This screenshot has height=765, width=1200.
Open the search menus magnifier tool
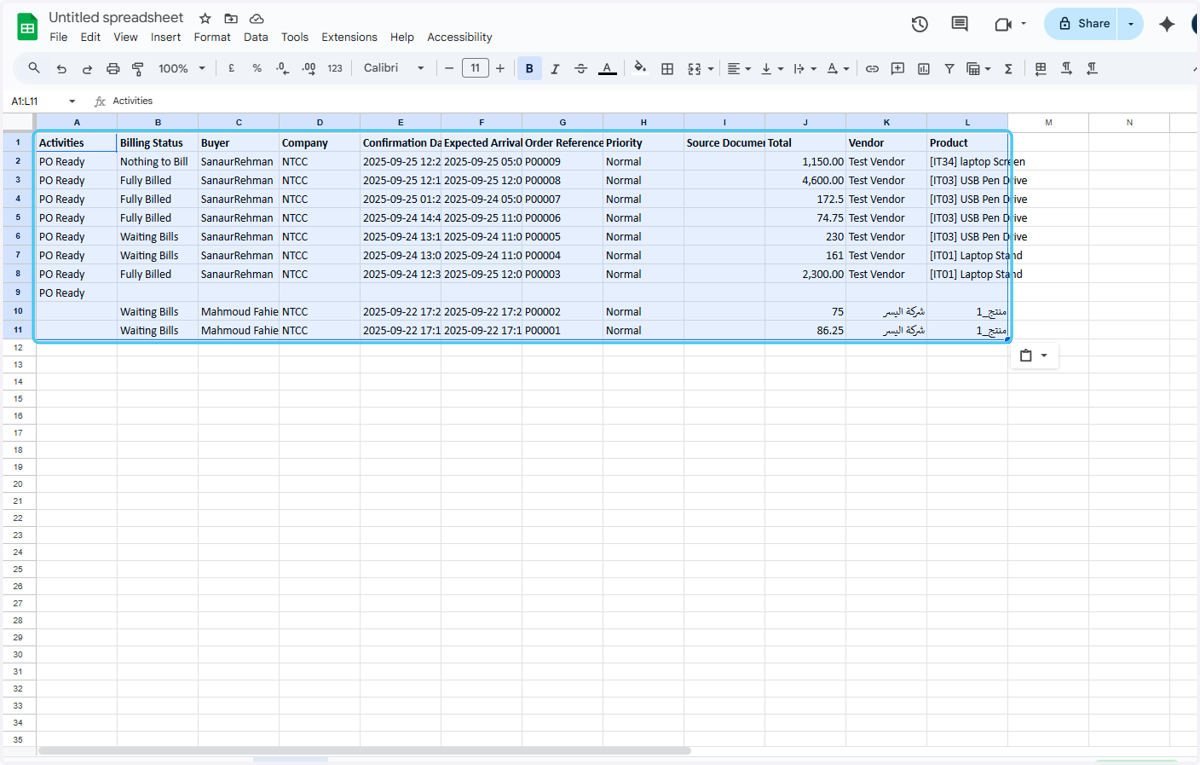34,68
